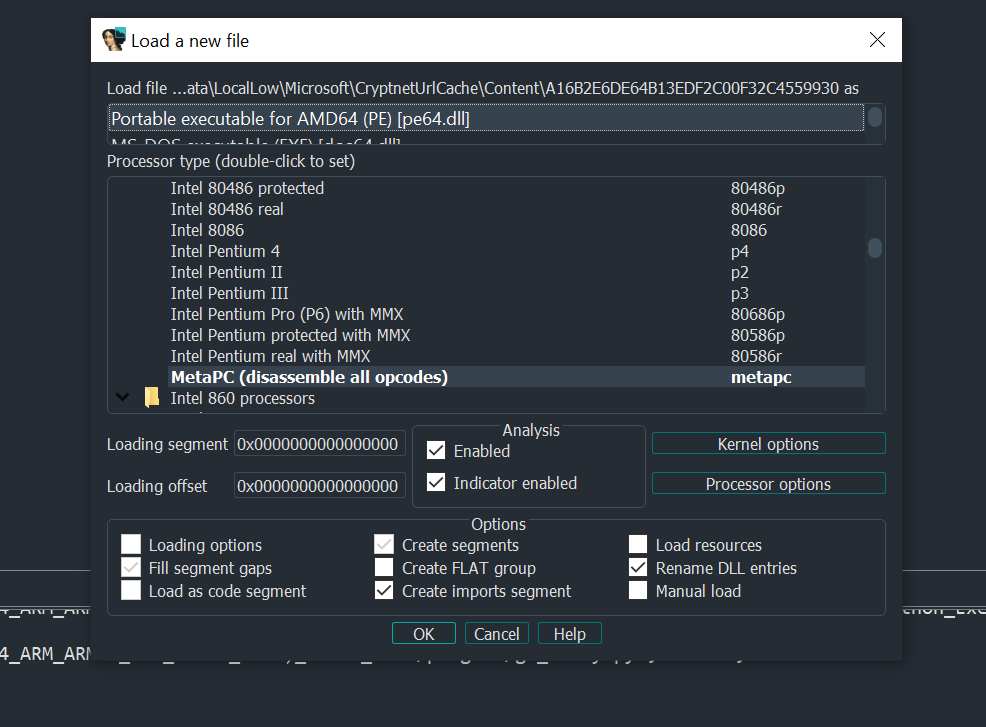The width and height of the screenshot is (986, 727).
Task: Uncheck Rename DLL entries
Action: [x=638, y=568]
